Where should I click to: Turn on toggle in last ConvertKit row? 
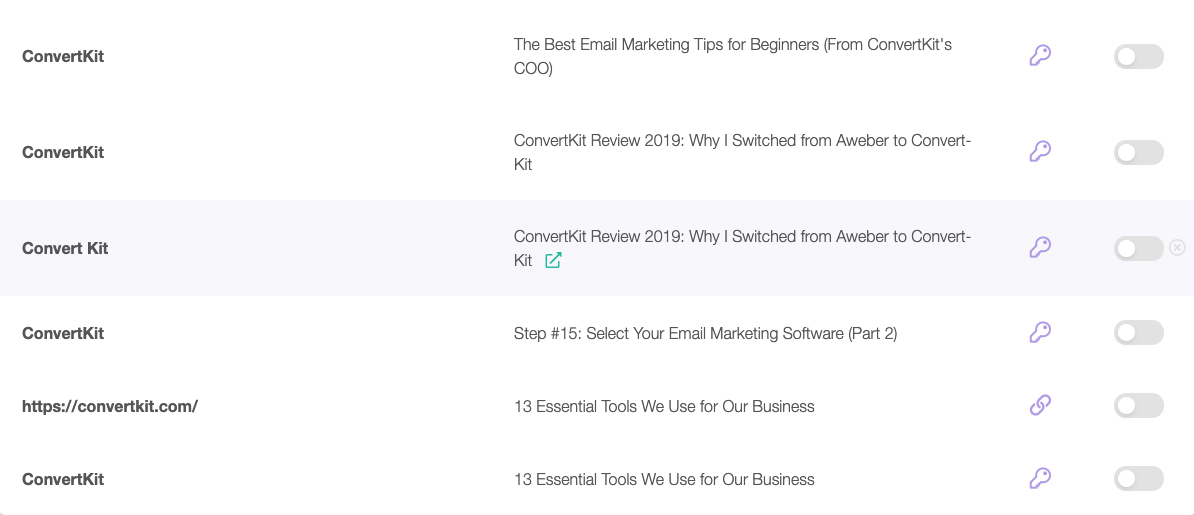[x=1138, y=479]
